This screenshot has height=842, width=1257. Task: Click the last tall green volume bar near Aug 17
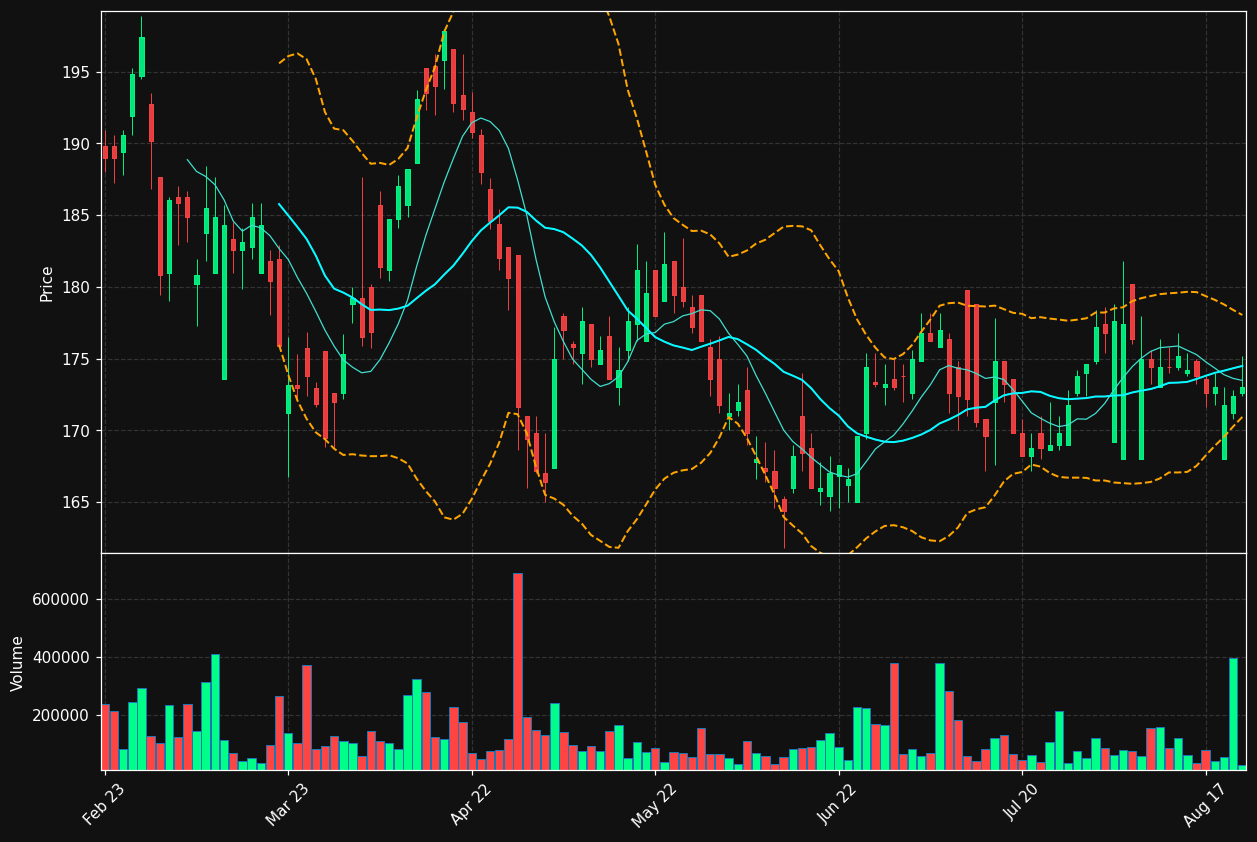tap(1233, 714)
